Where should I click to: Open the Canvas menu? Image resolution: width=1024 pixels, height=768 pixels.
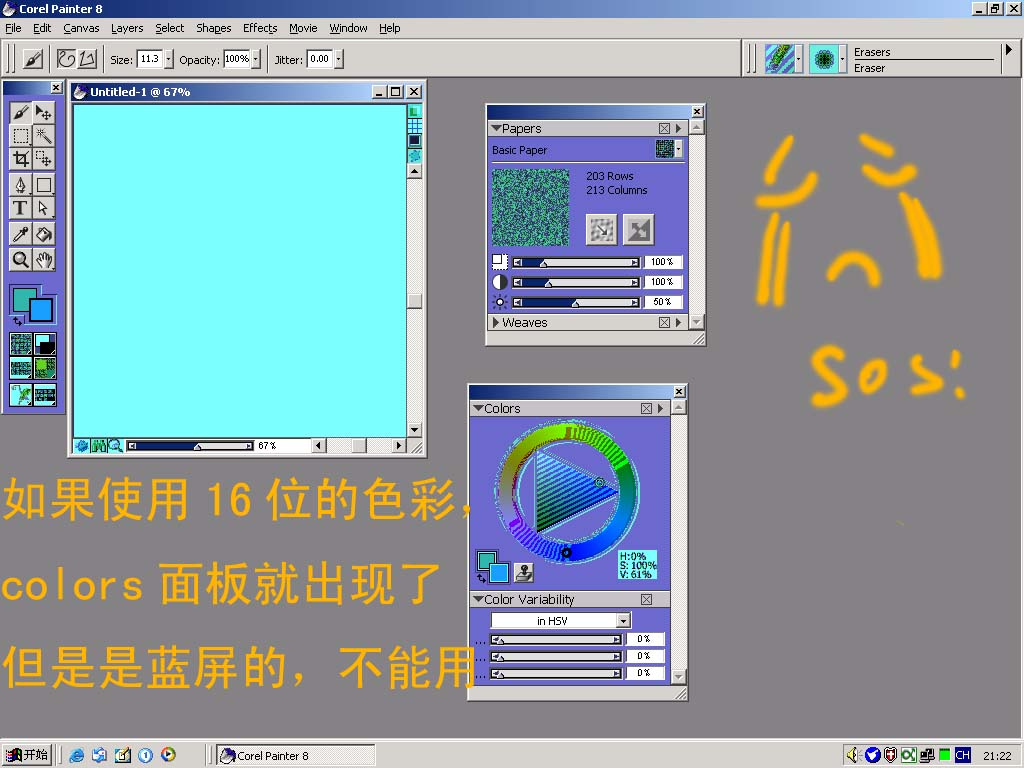(x=81, y=28)
